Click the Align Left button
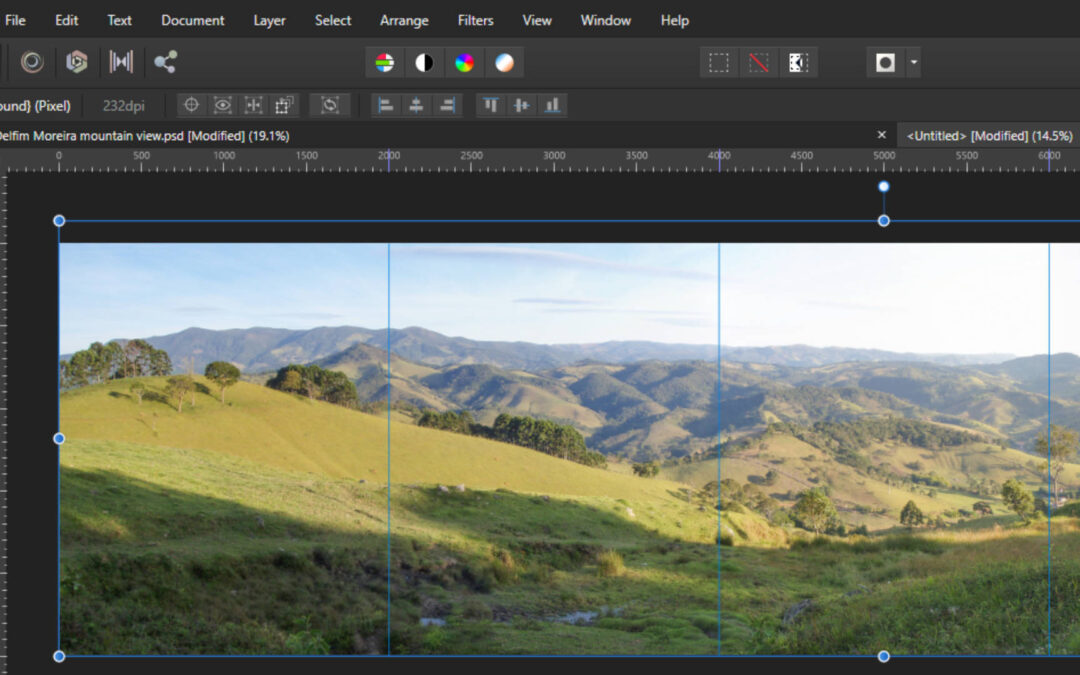This screenshot has height=675, width=1080. pyautogui.click(x=386, y=105)
